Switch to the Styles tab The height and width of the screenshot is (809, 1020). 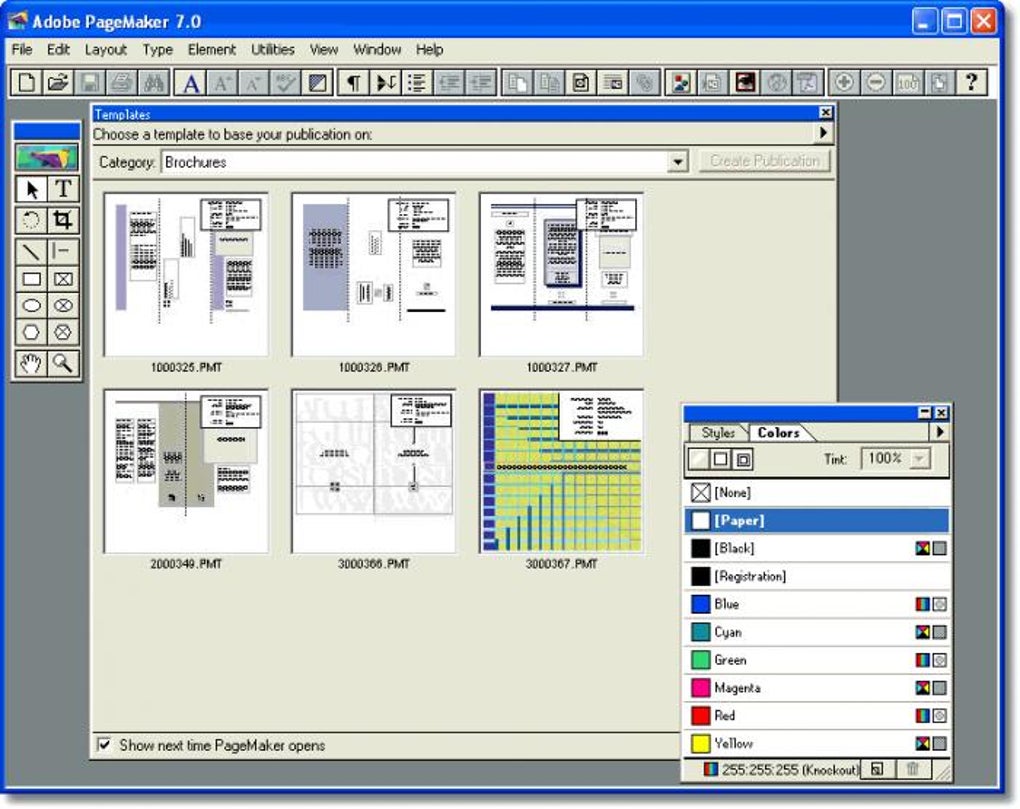point(718,432)
